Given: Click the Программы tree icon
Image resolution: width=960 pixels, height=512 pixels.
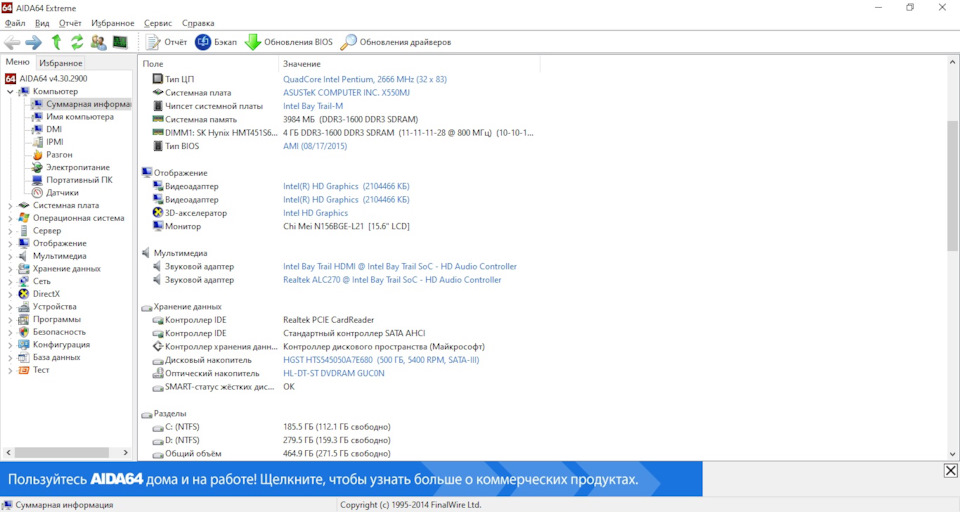Looking at the screenshot, I should pyautogui.click(x=23, y=320).
